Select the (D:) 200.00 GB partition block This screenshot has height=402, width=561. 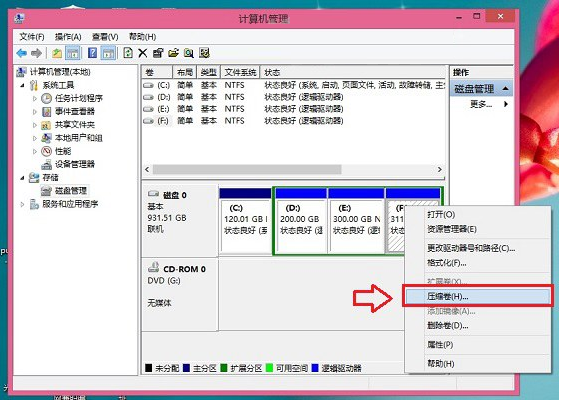tap(301, 221)
